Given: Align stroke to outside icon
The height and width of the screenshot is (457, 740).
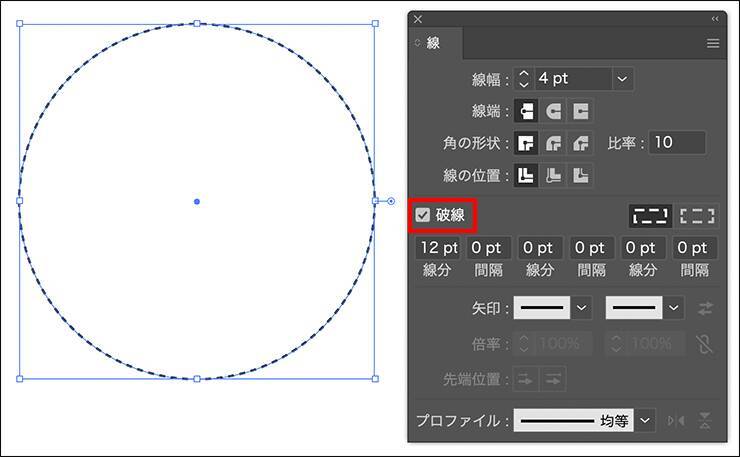Looking at the screenshot, I should pos(580,176).
